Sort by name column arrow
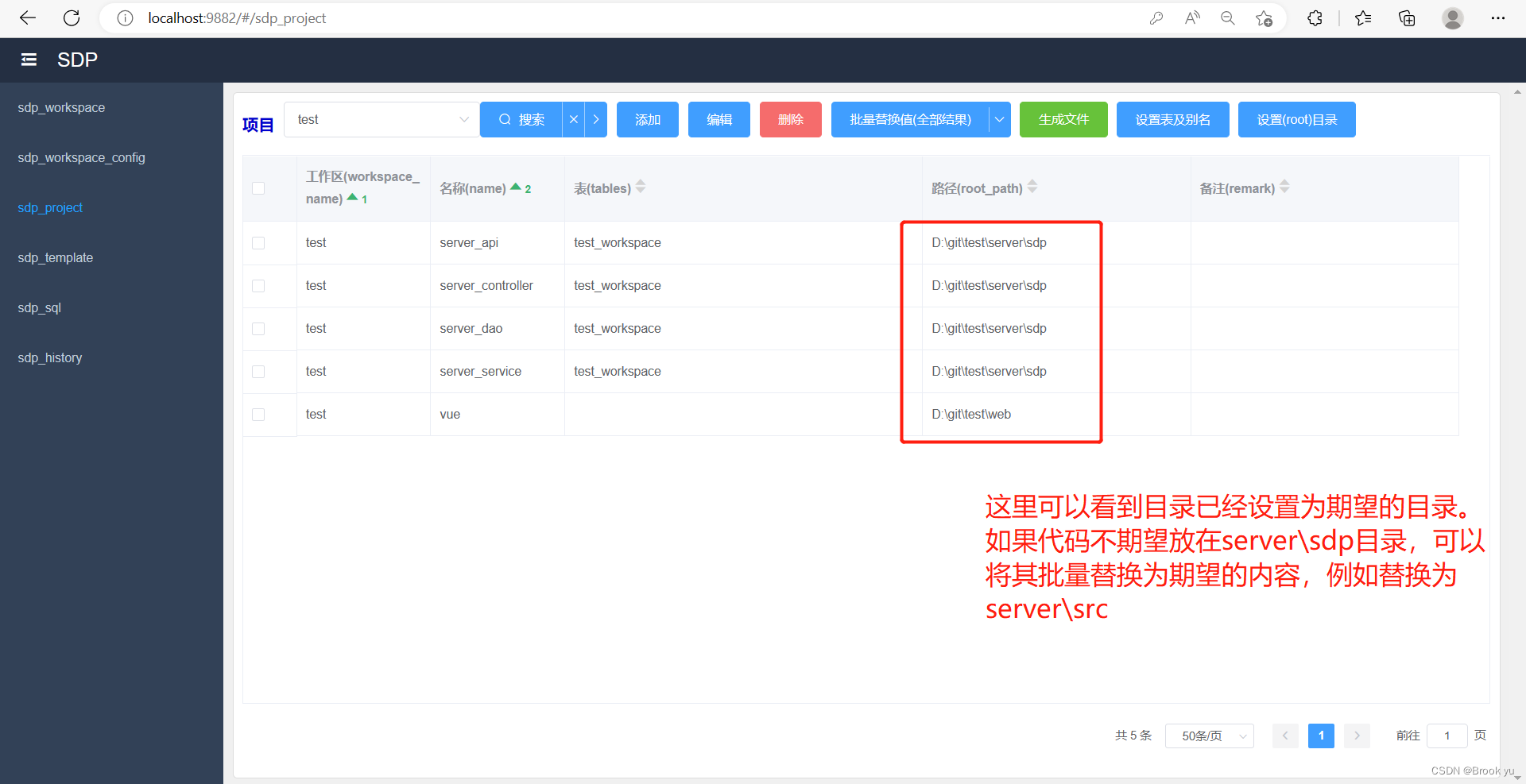This screenshot has width=1526, height=784. pos(516,187)
